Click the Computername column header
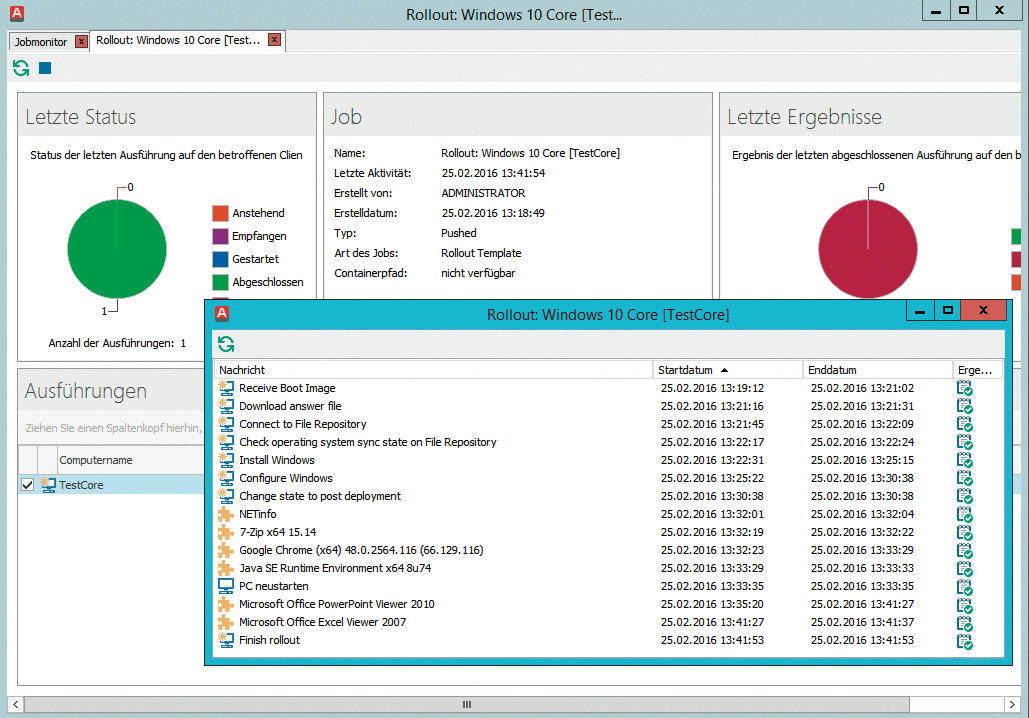Image resolution: width=1029 pixels, height=718 pixels. [x=96, y=461]
